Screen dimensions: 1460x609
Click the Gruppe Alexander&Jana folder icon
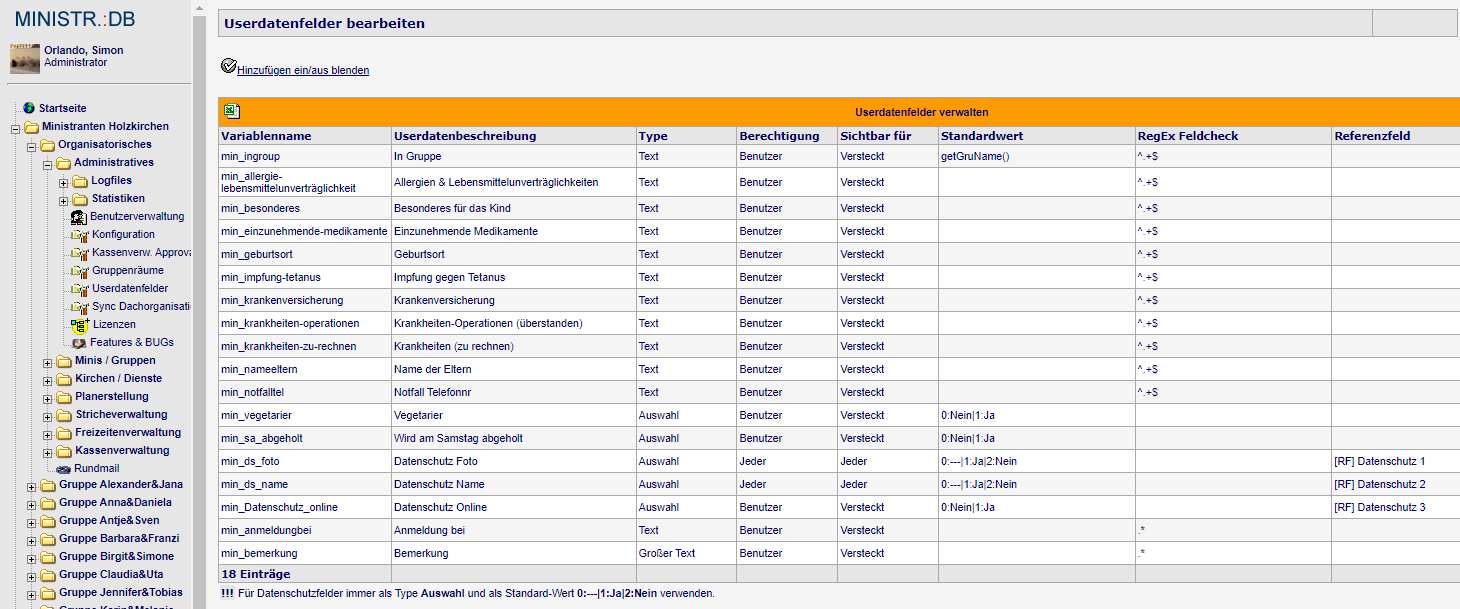[47, 485]
